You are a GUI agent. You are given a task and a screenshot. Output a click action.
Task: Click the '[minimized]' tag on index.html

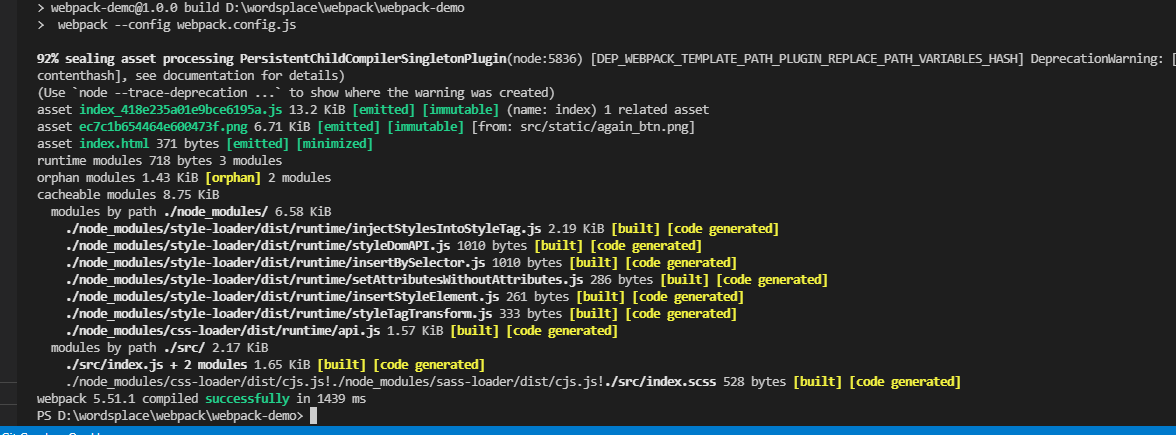tap(334, 143)
